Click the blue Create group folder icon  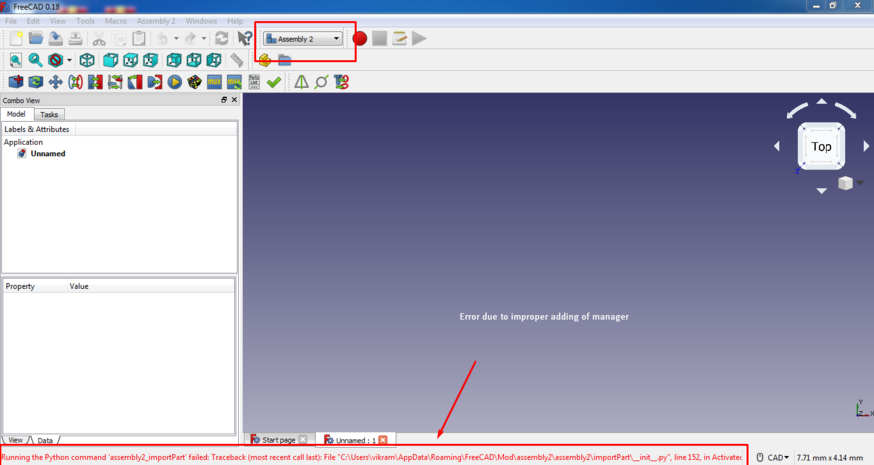284,60
